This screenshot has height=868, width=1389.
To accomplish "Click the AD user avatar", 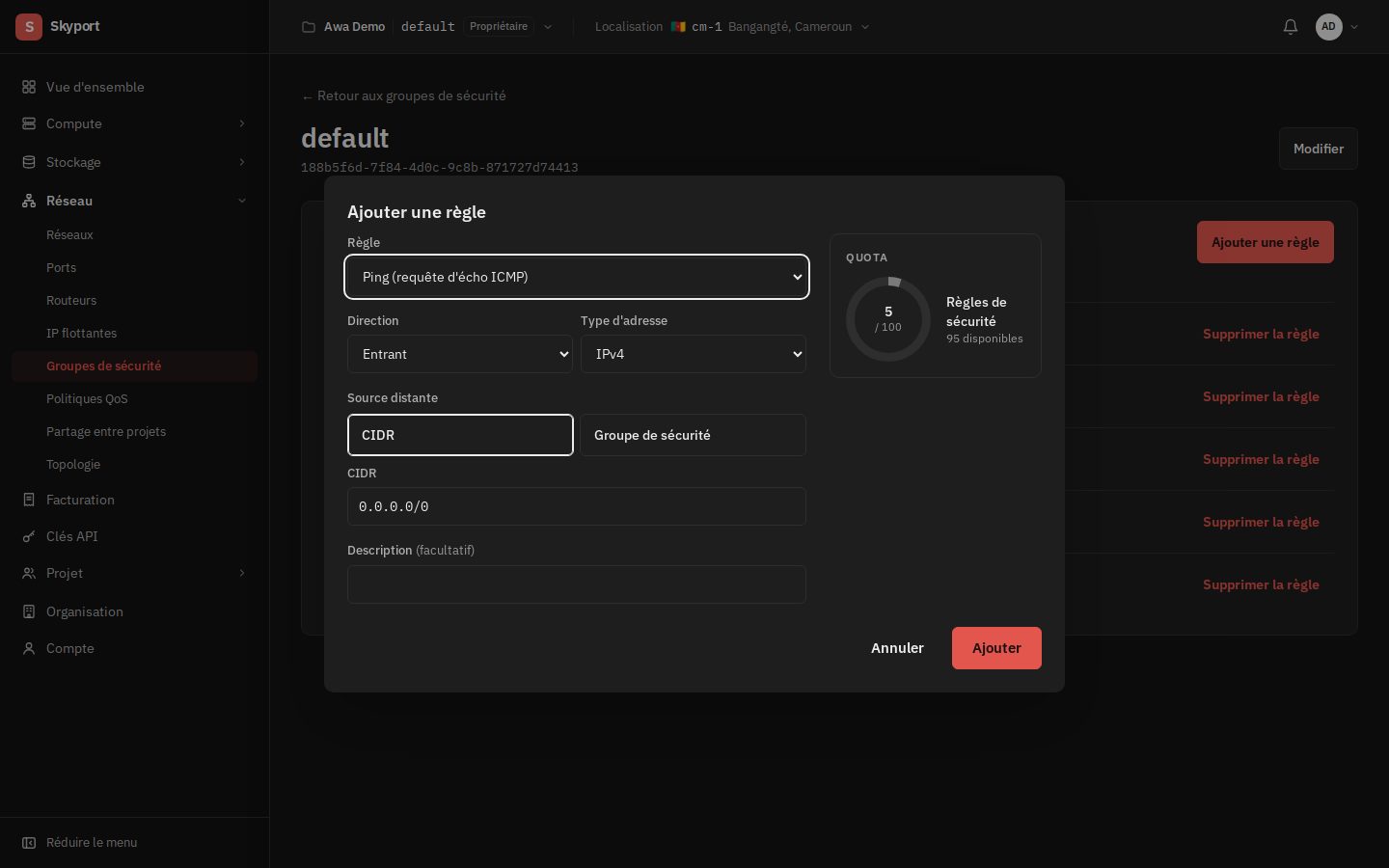I will click(1329, 27).
